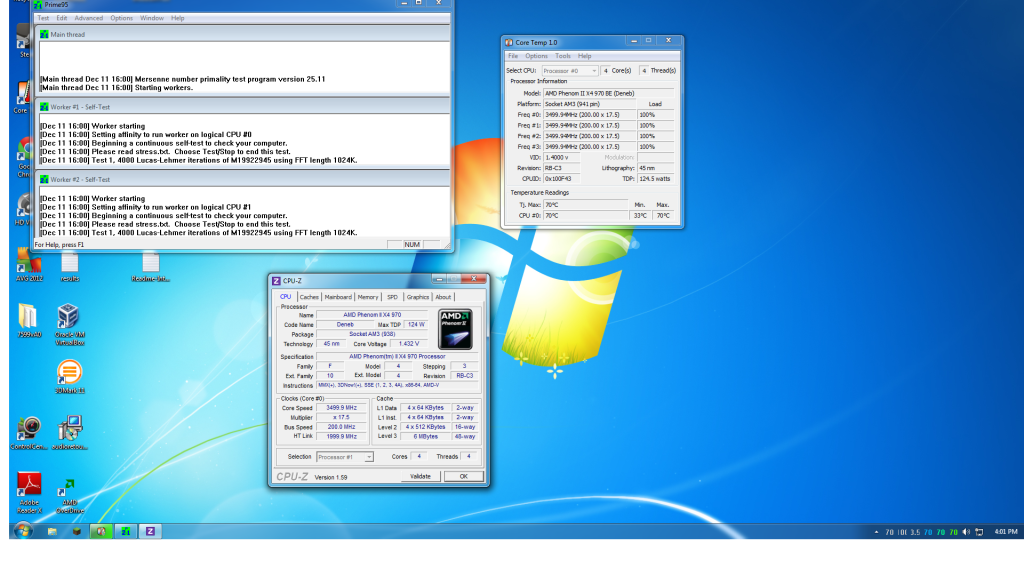
Task: Click the Worker #2 Self-Test window icon
Action: coord(44,179)
